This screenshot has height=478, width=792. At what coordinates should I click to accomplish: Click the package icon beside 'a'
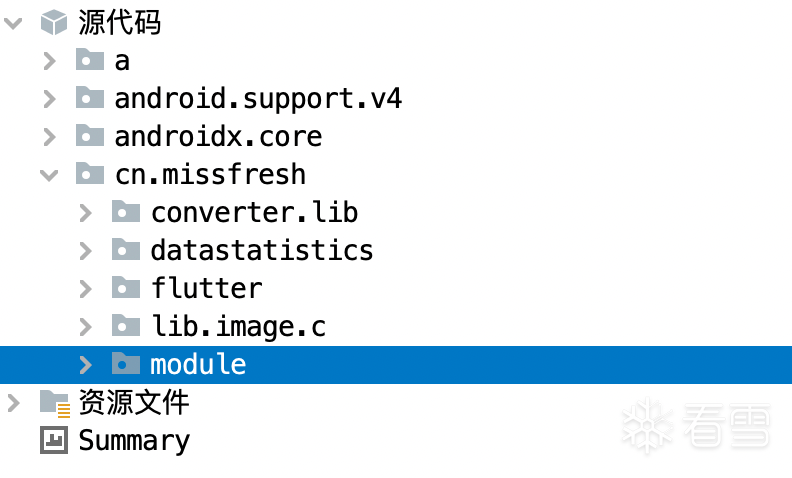90,60
